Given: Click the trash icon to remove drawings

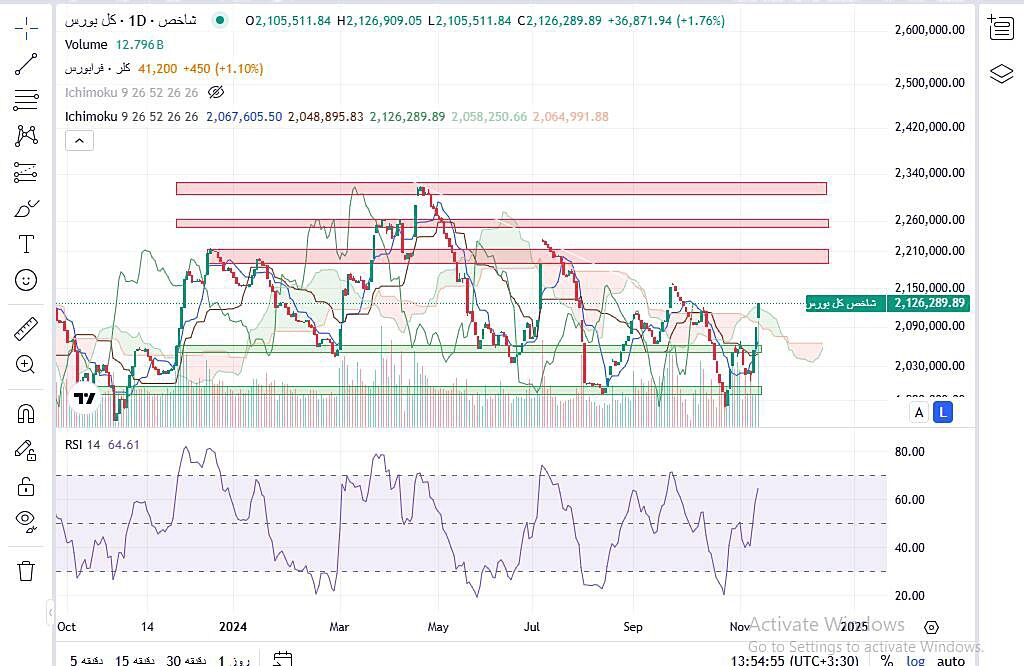Looking at the screenshot, I should click(26, 571).
